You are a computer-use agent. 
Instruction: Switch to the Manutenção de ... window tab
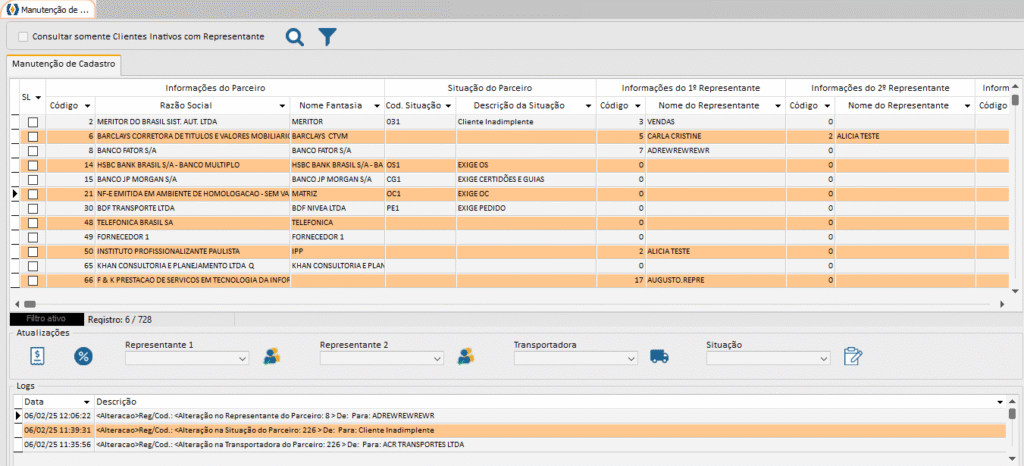click(x=48, y=10)
